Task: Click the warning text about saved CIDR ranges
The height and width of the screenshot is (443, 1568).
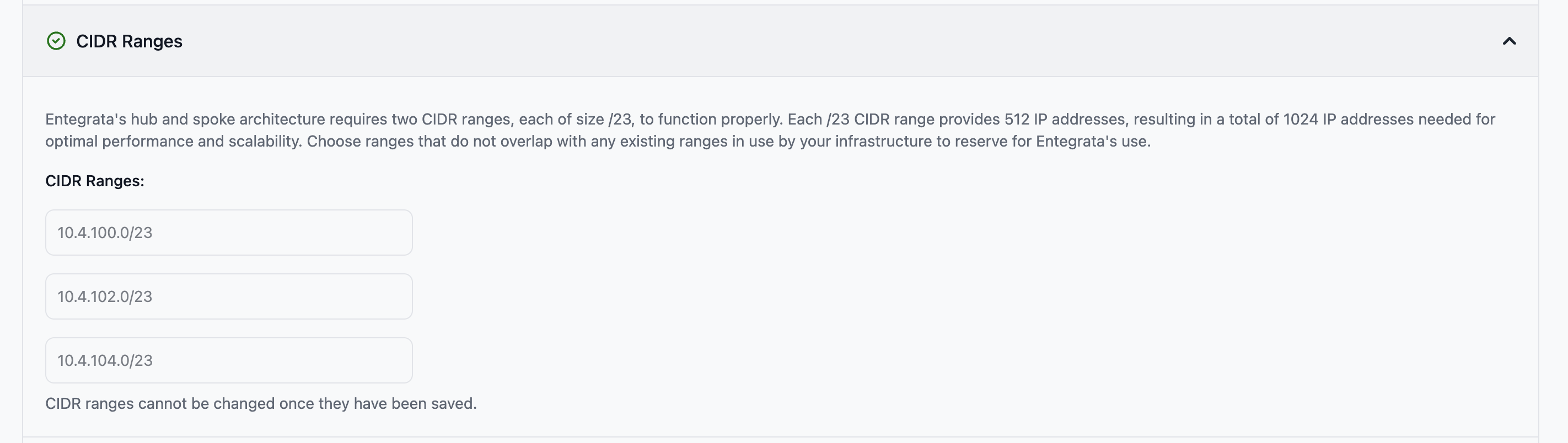Action: coord(261,402)
